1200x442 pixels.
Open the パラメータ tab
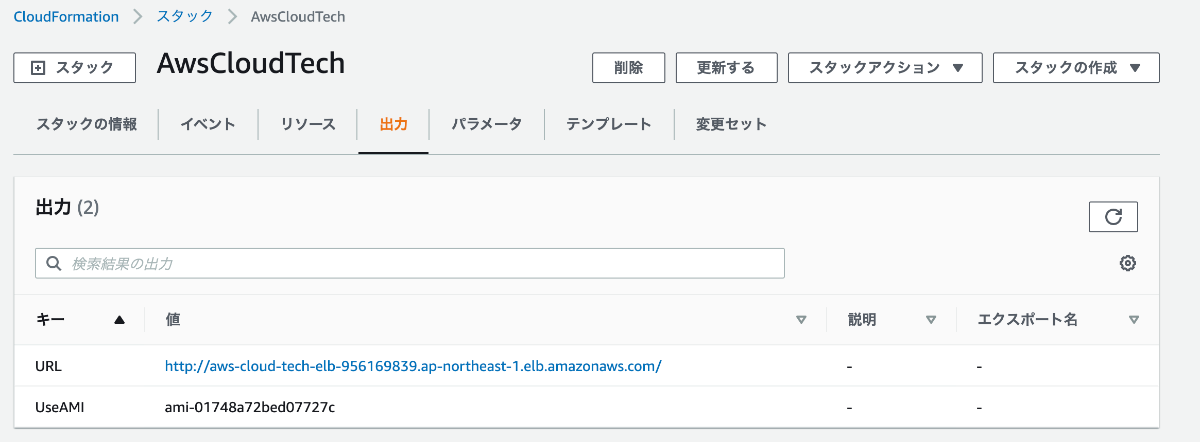(486, 125)
